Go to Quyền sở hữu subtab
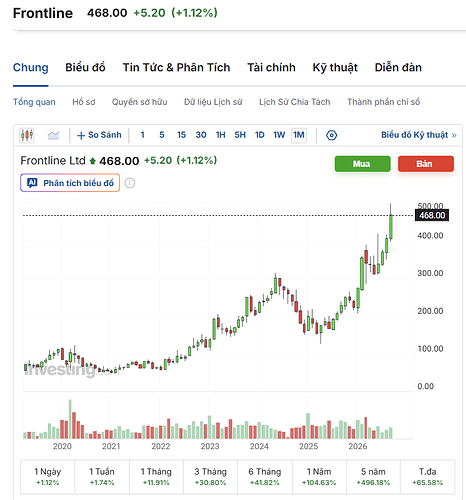 coord(140,102)
